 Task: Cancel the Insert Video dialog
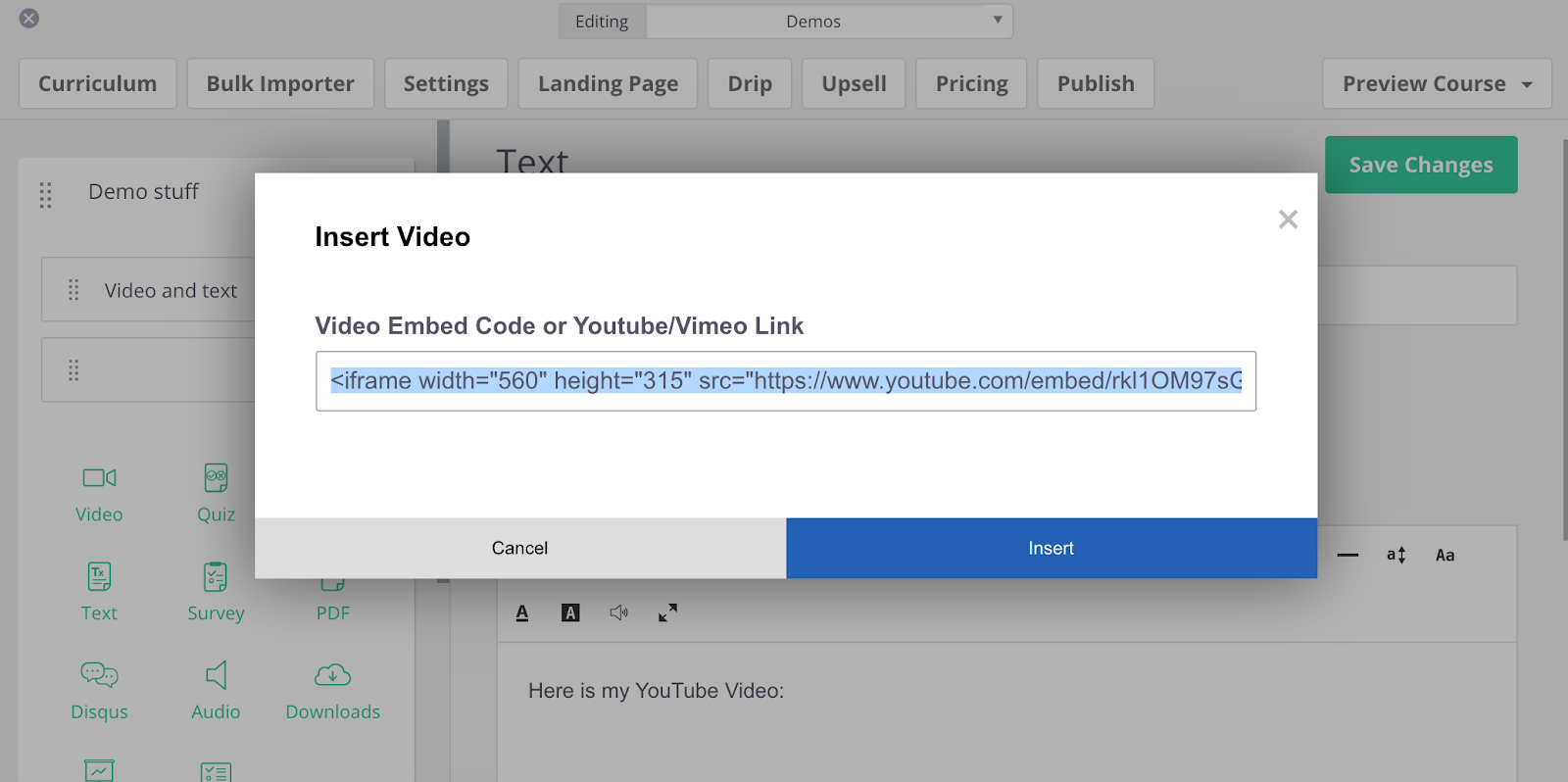pyautogui.click(x=520, y=548)
